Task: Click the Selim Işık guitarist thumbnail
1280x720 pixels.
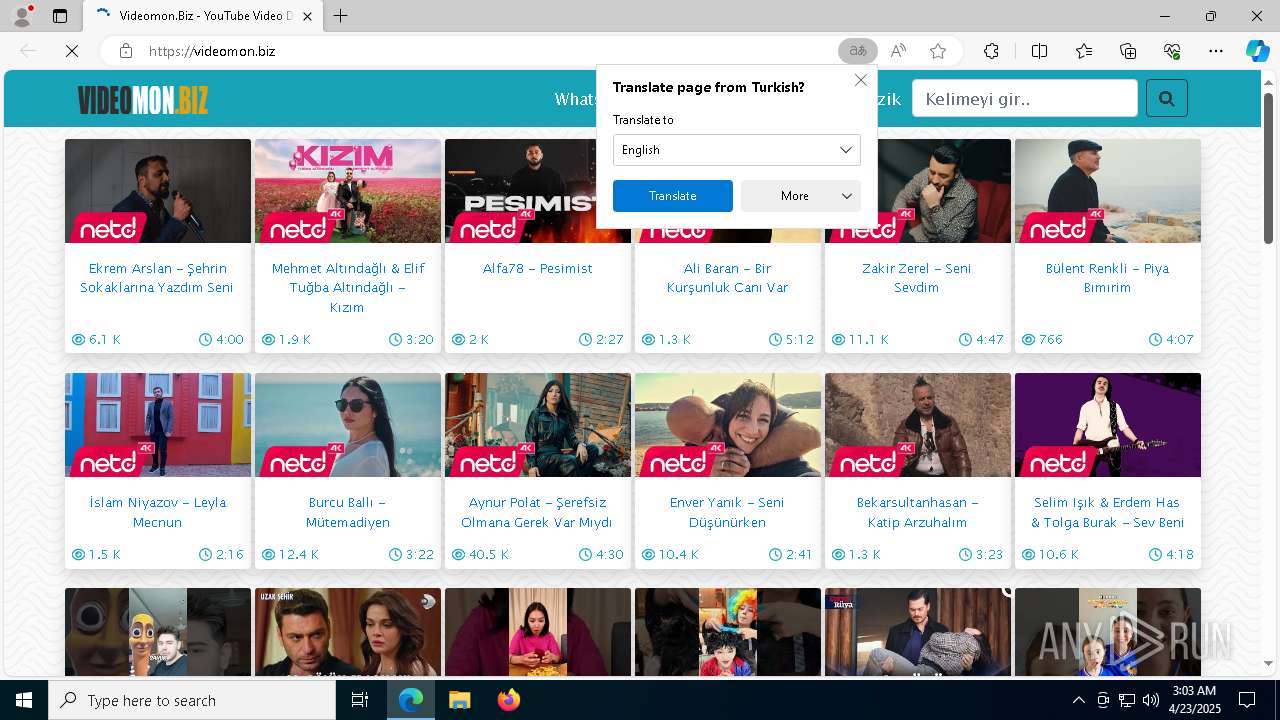Action: [1108, 425]
